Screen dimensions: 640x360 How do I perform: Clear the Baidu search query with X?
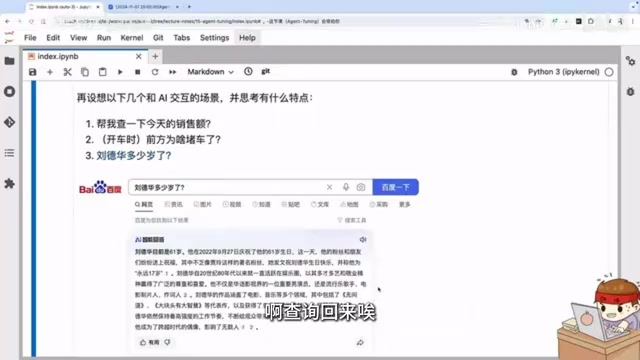[x=329, y=187]
